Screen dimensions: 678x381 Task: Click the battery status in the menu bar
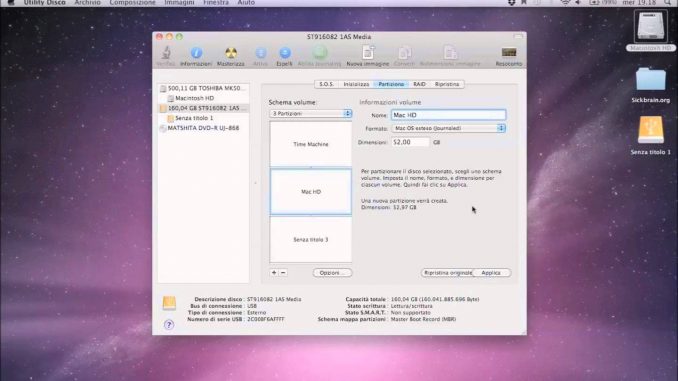point(603,3)
